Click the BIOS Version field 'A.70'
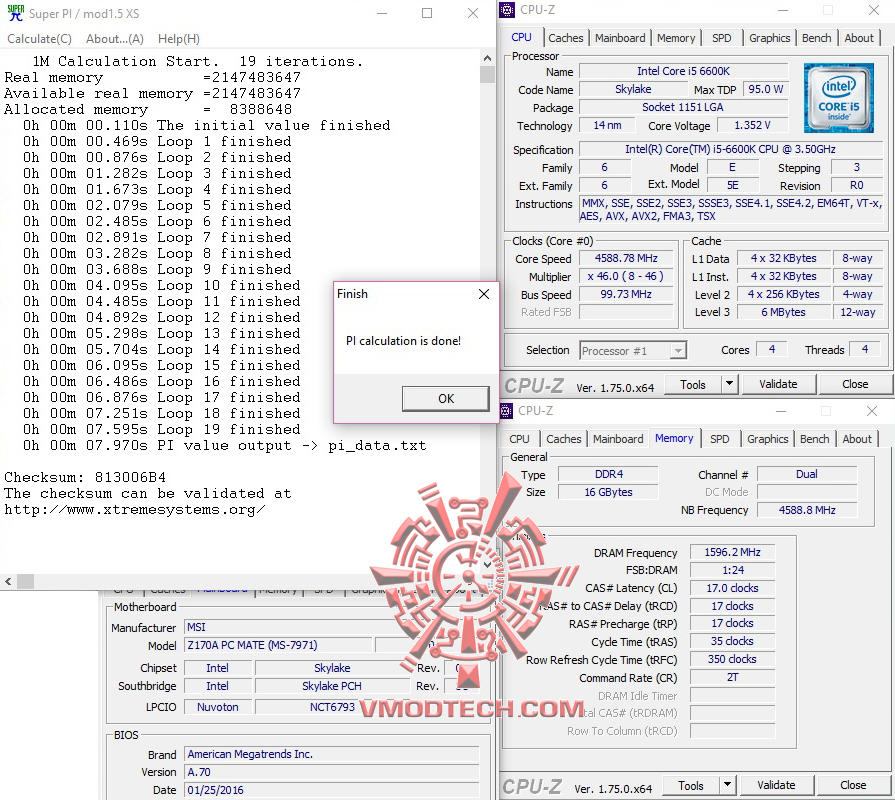Viewport: 895px width, 800px height. 332,772
